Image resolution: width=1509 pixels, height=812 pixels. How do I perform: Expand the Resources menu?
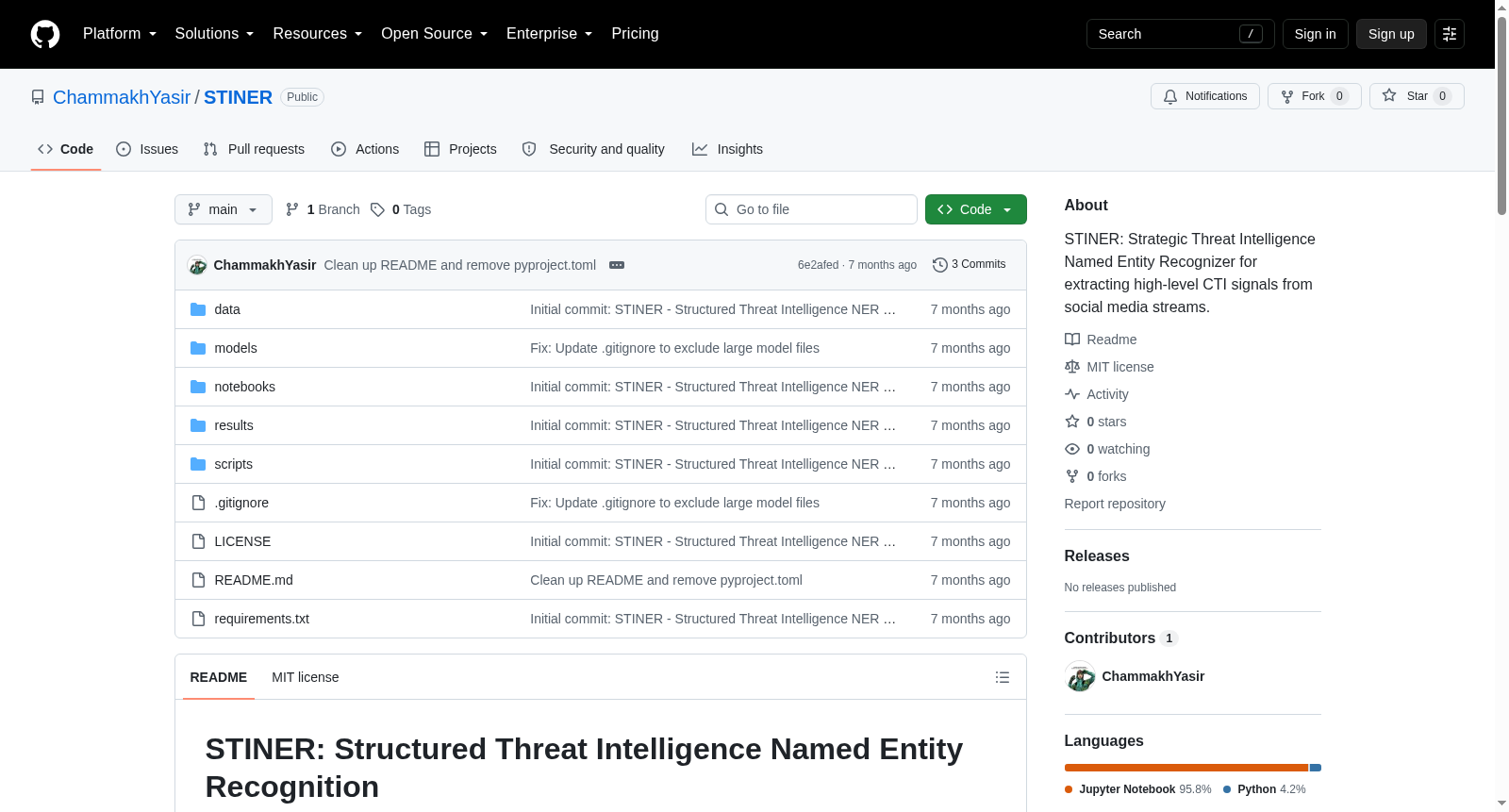click(x=318, y=34)
